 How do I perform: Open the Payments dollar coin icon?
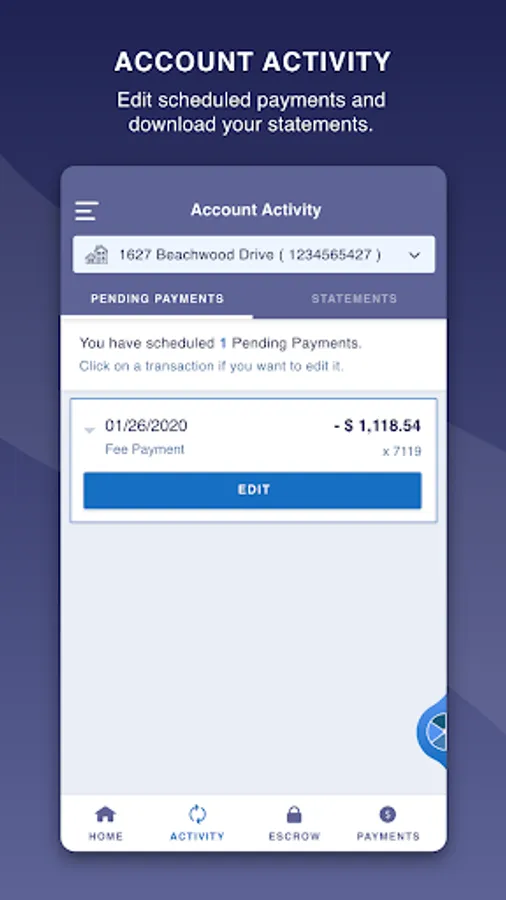point(388,814)
